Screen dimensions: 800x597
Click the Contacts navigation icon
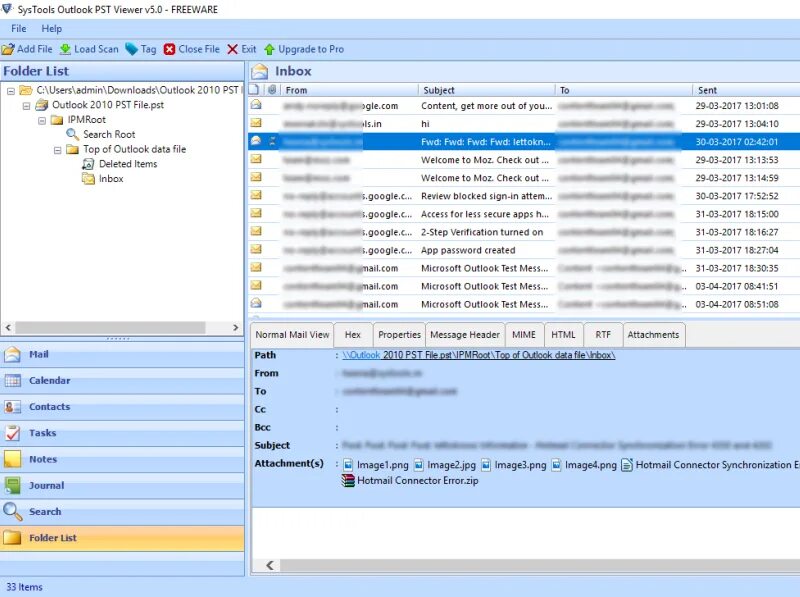point(12,407)
